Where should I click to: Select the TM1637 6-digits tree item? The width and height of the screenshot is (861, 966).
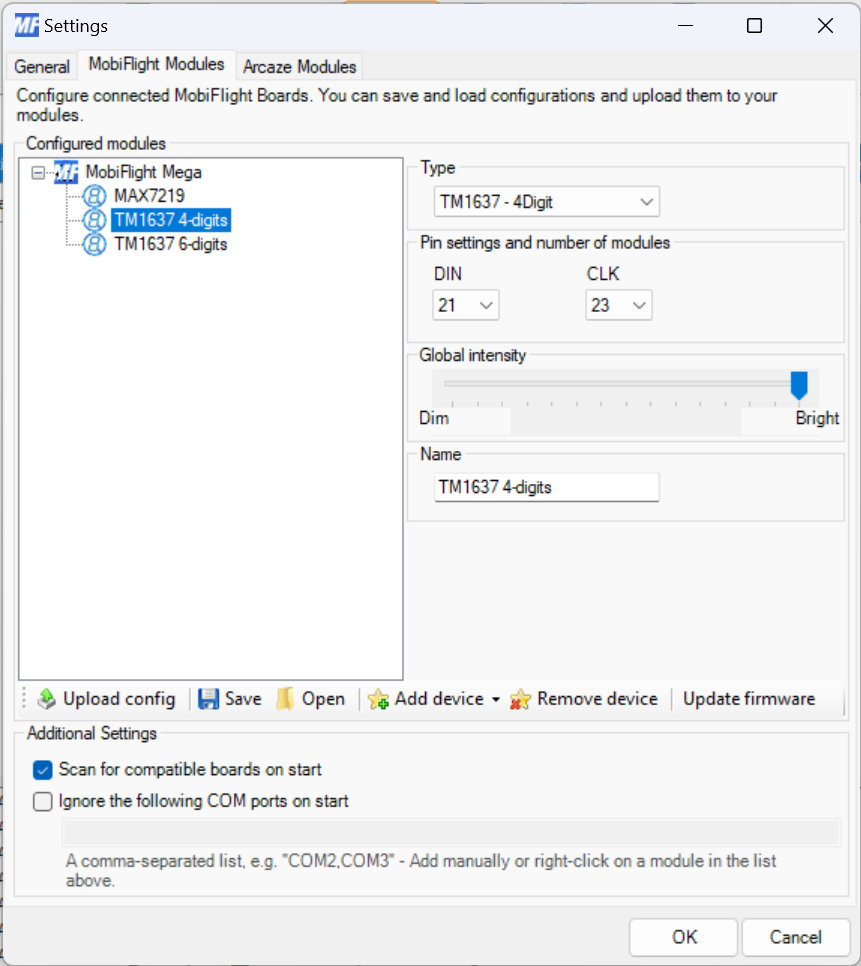pyautogui.click(x=171, y=244)
